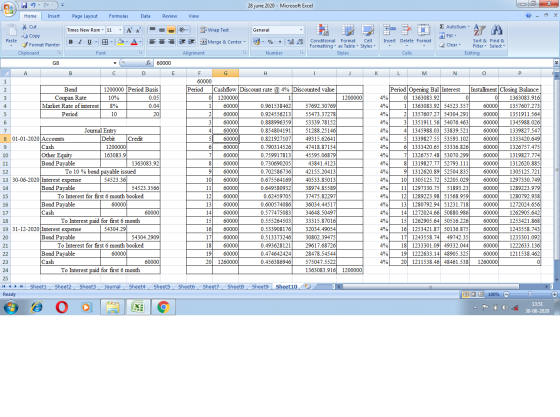
Task: Open the font color dropdown arrow
Action: click(140, 42)
